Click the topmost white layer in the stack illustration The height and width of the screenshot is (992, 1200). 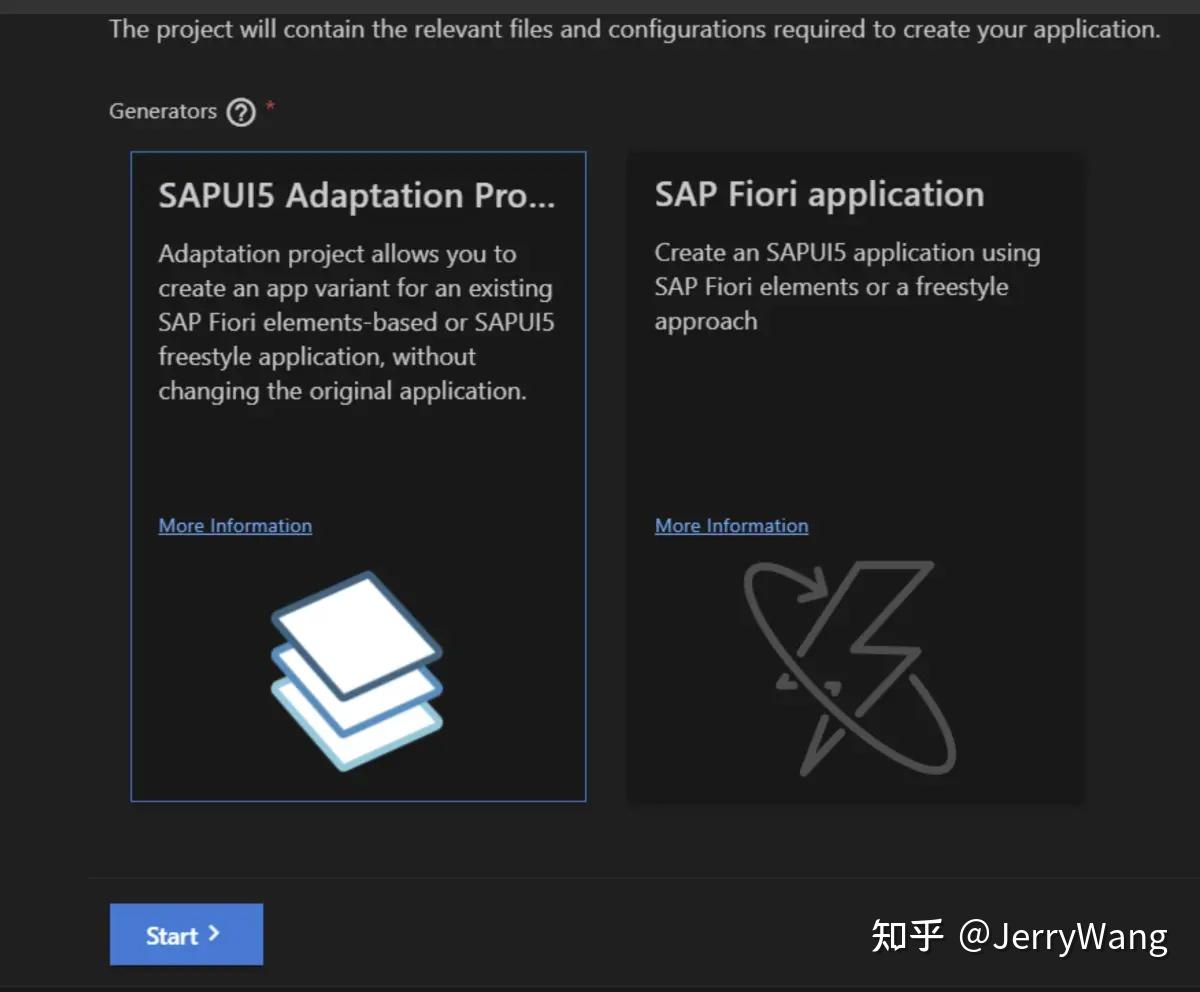click(x=355, y=630)
